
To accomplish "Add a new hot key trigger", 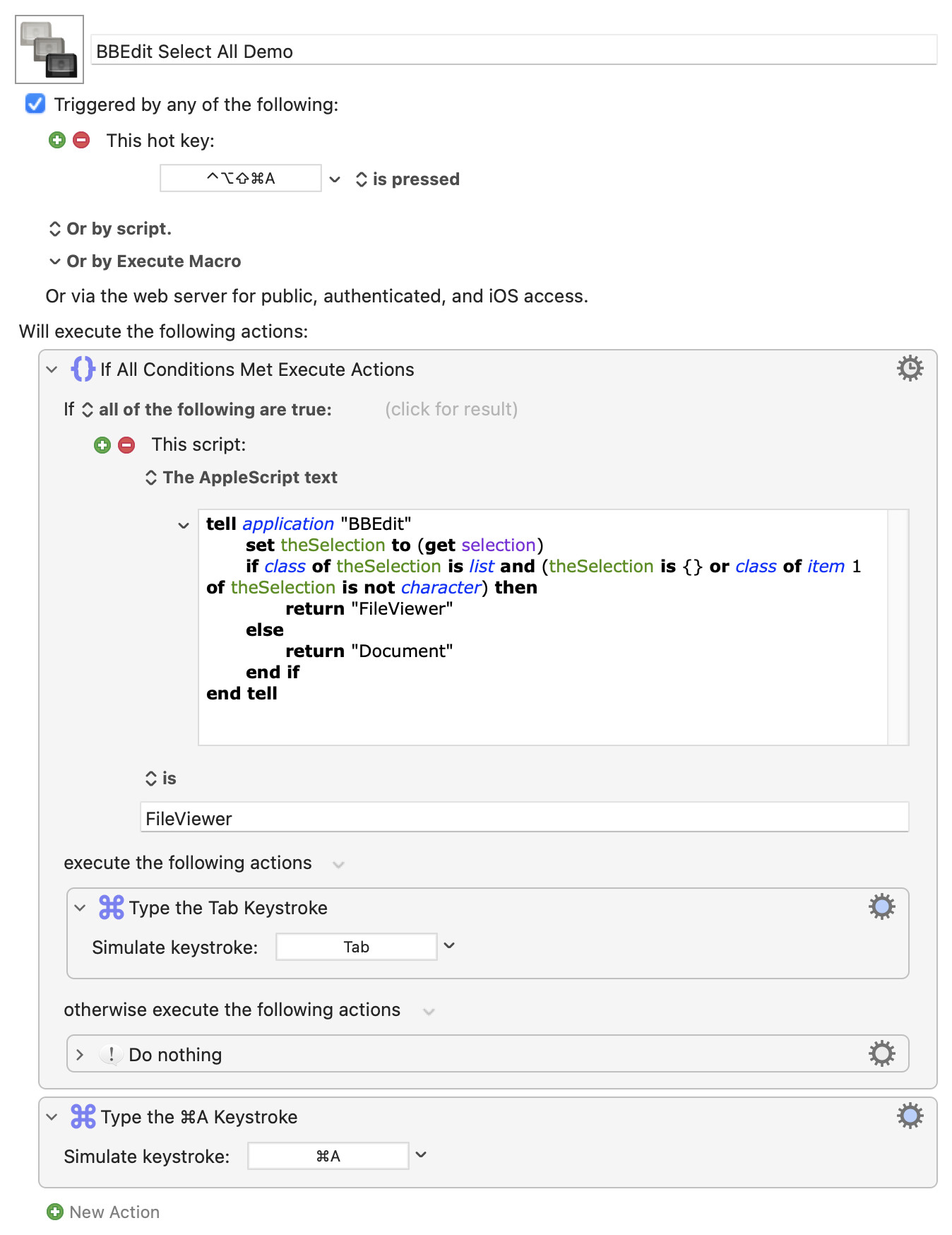I will [57, 140].
